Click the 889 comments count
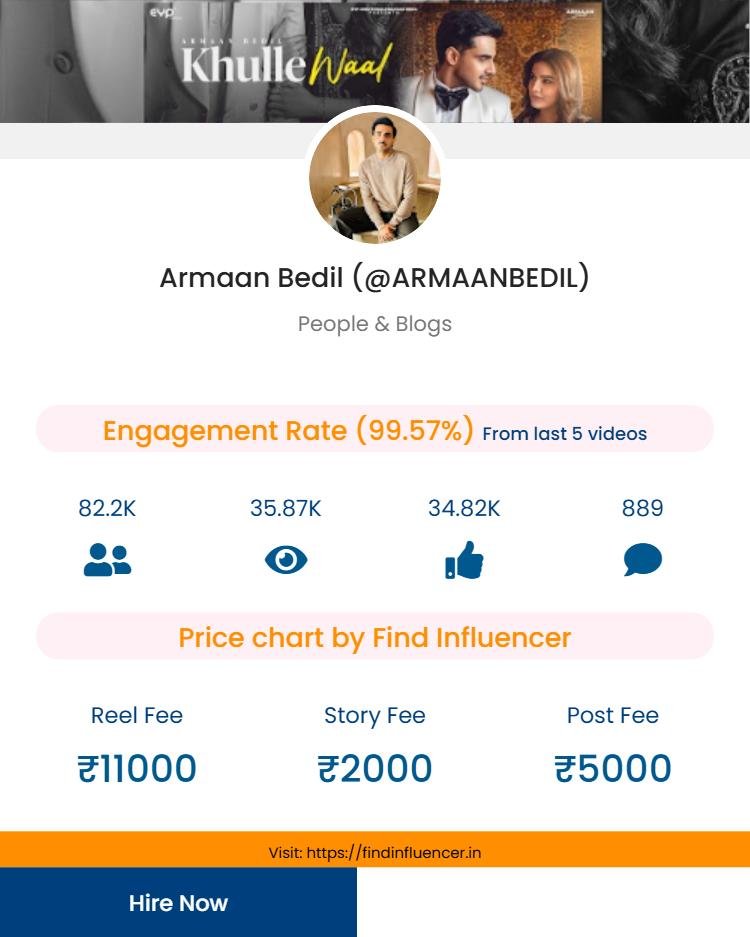The height and width of the screenshot is (937, 750). [642, 508]
